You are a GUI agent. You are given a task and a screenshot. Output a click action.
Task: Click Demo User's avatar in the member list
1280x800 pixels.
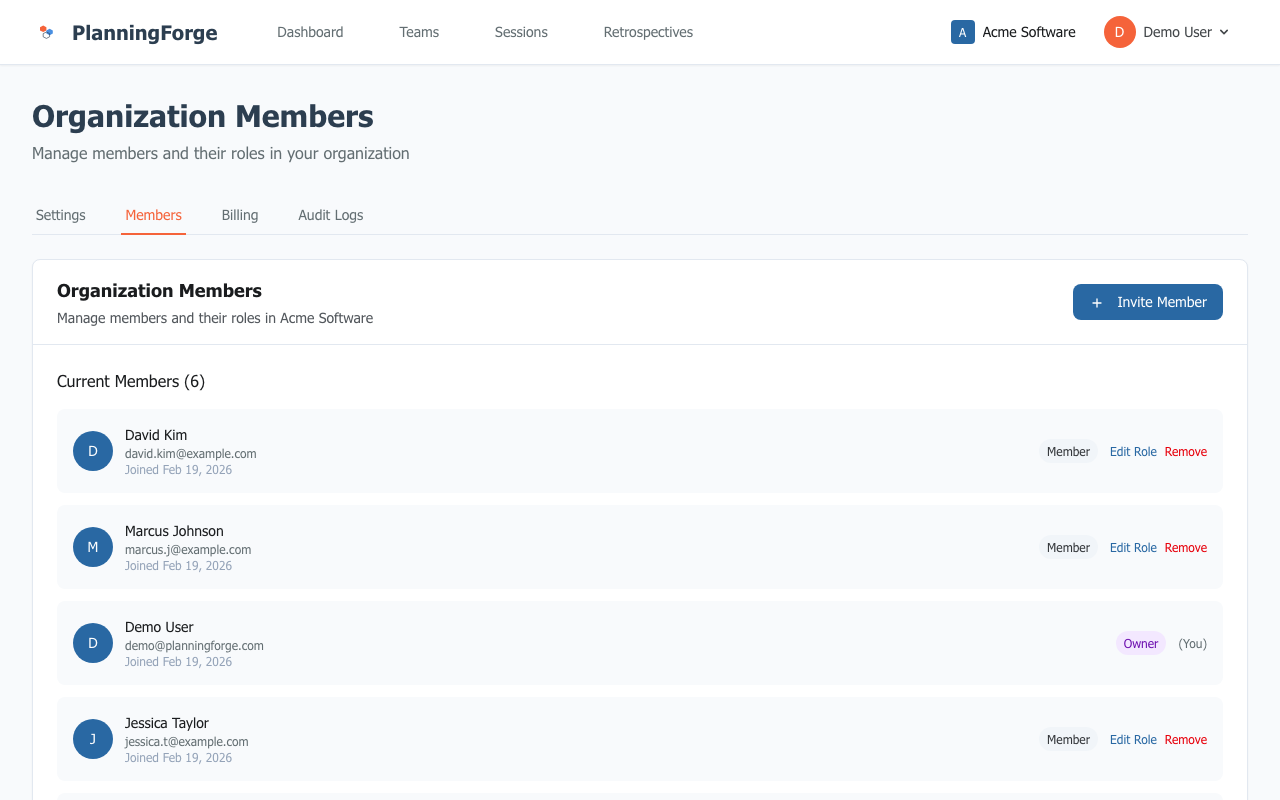92,643
